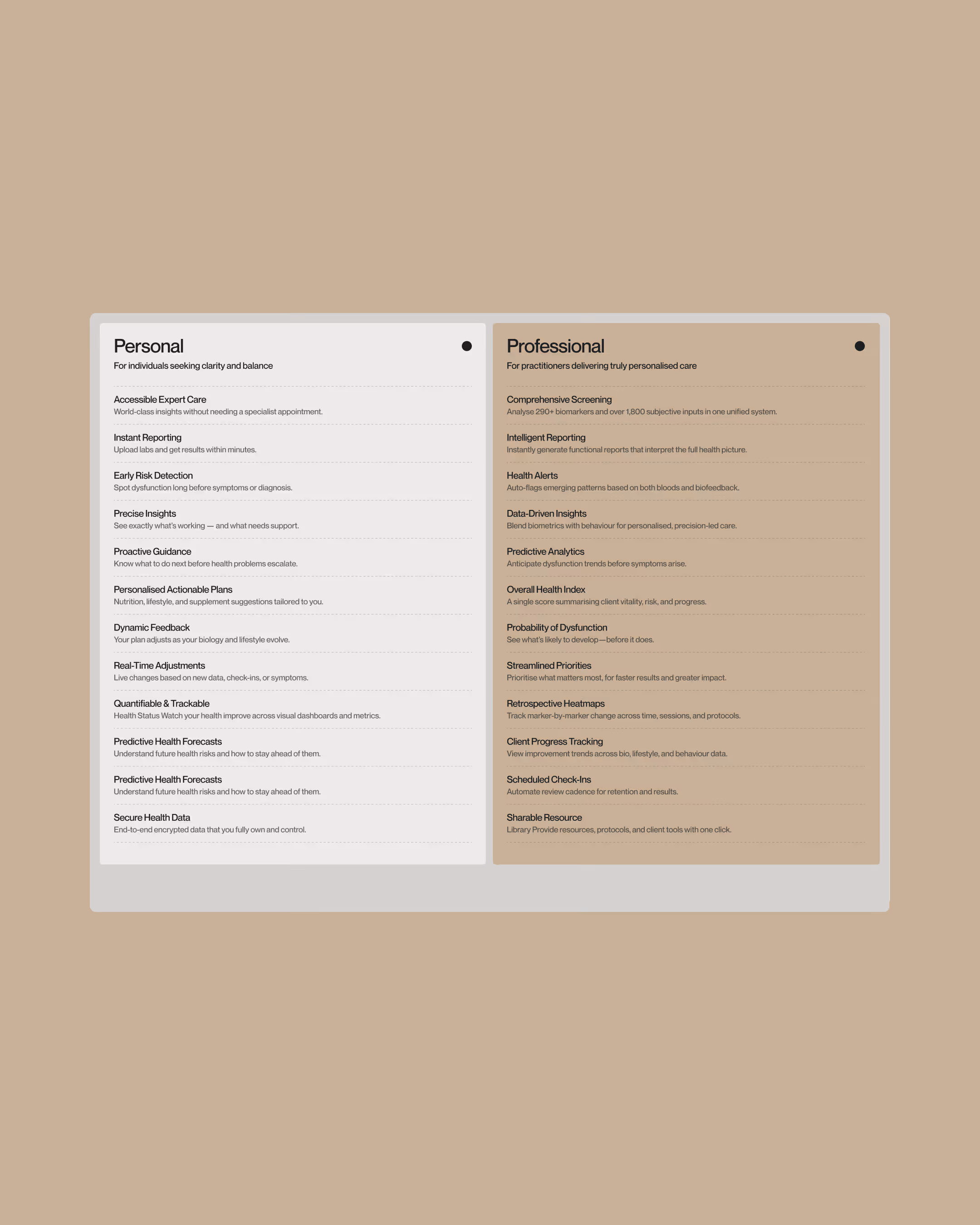Click the Data-Driven Insights title
This screenshot has width=980, height=1225.
coord(547,514)
